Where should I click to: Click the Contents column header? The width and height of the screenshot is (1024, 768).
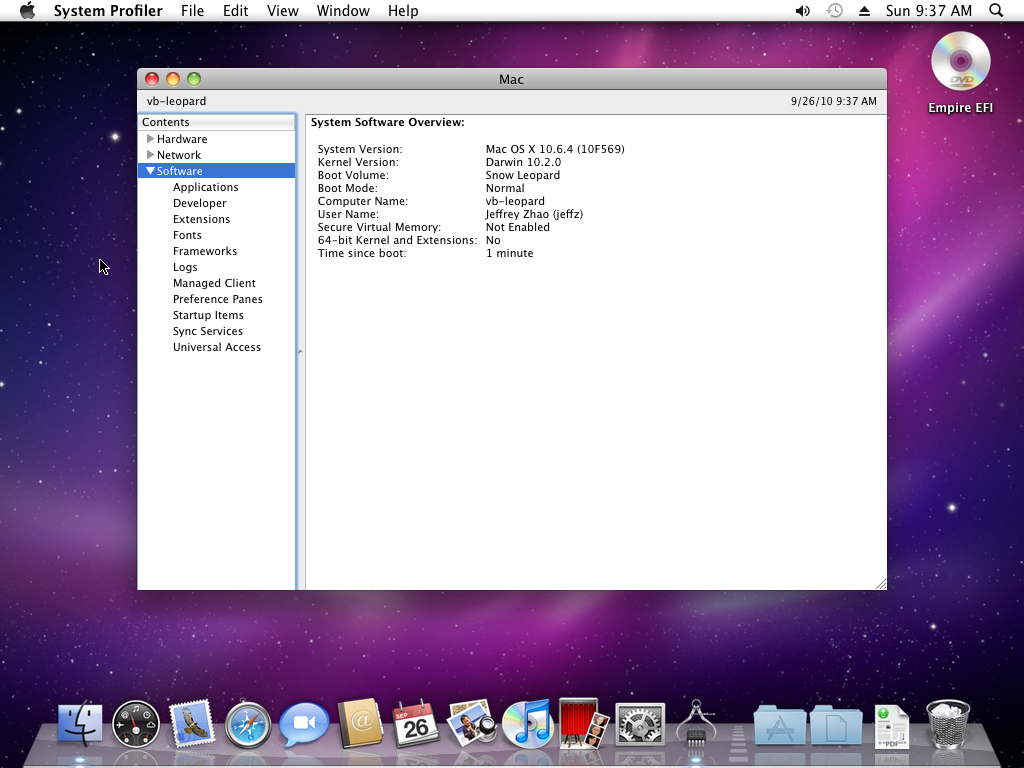(x=217, y=122)
